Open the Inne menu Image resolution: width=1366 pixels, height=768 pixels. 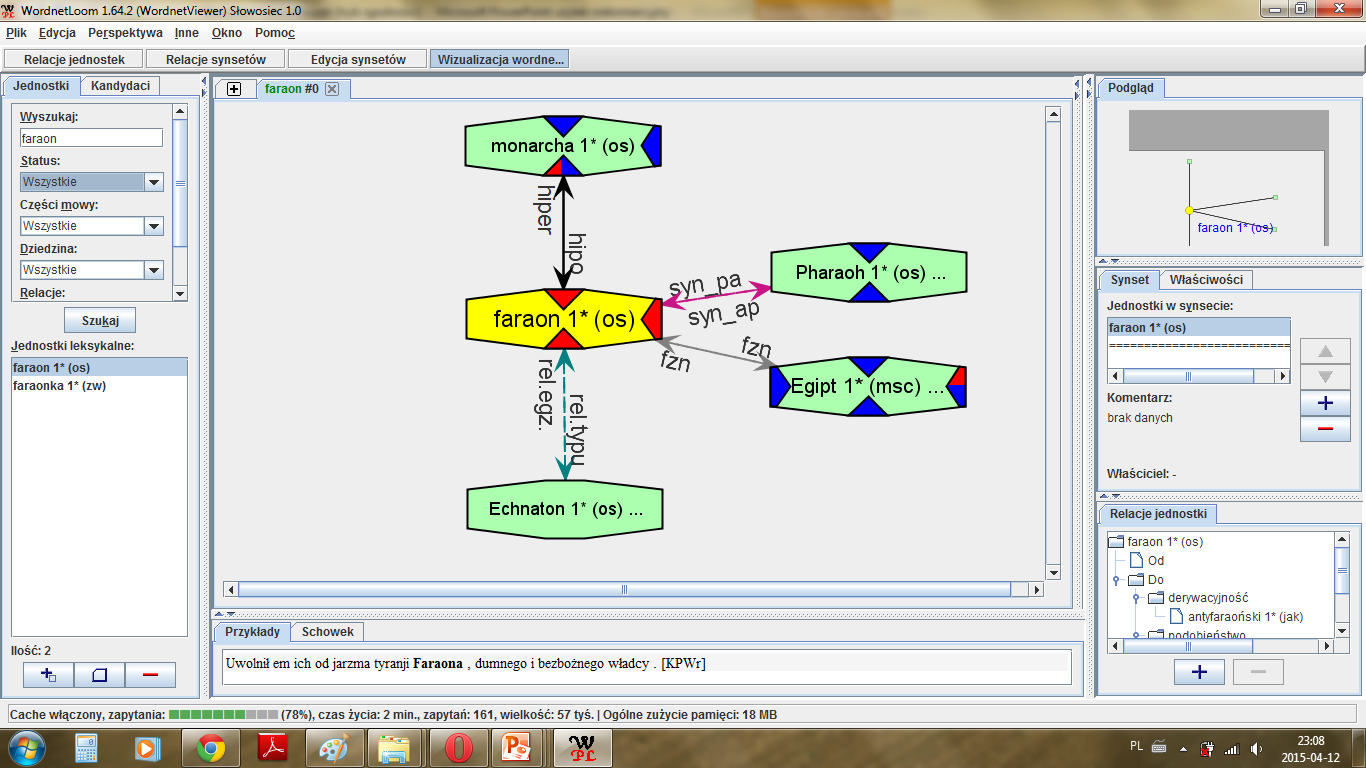click(x=187, y=33)
